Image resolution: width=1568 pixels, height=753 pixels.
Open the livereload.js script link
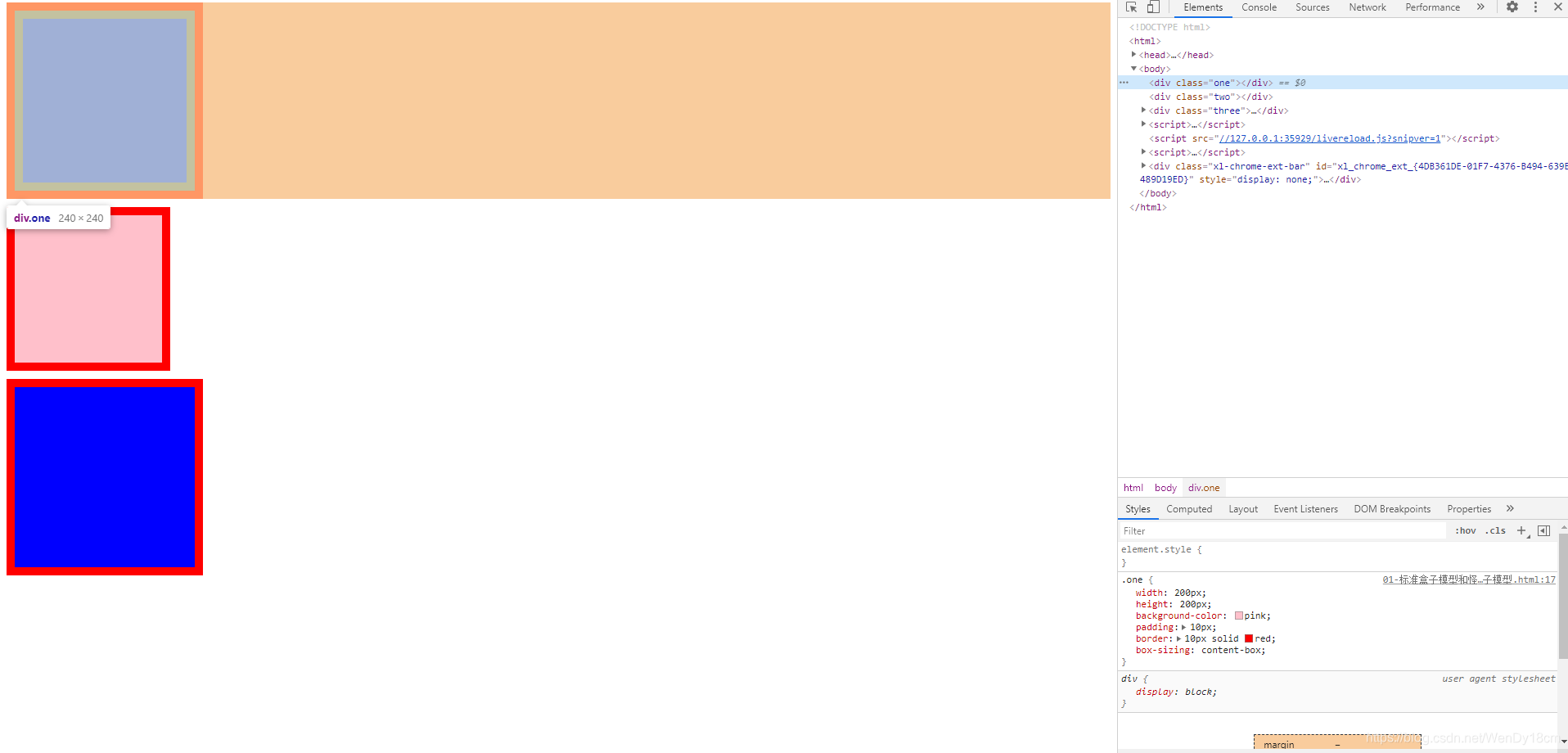point(1330,138)
